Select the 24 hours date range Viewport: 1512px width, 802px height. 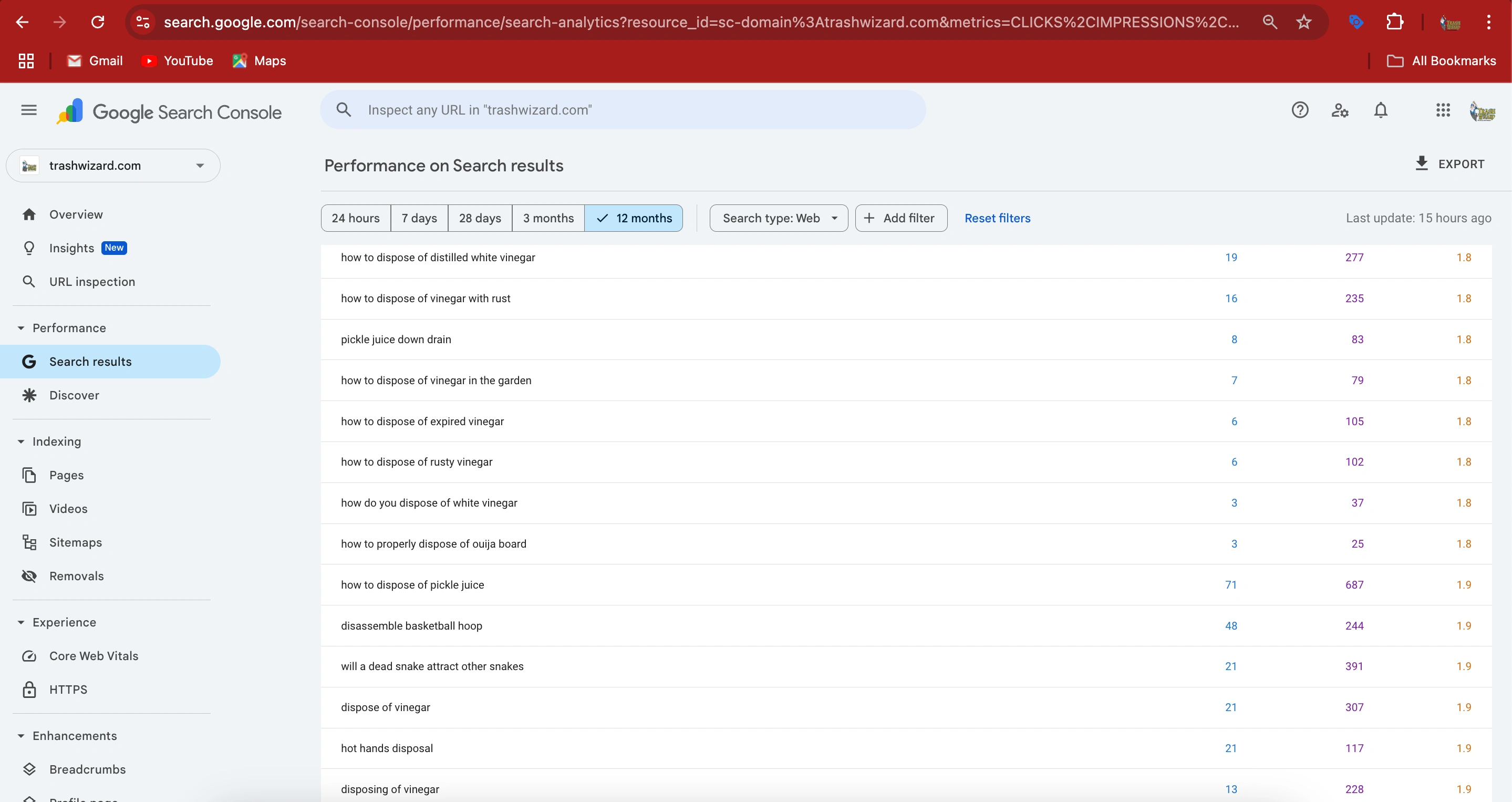coord(356,219)
